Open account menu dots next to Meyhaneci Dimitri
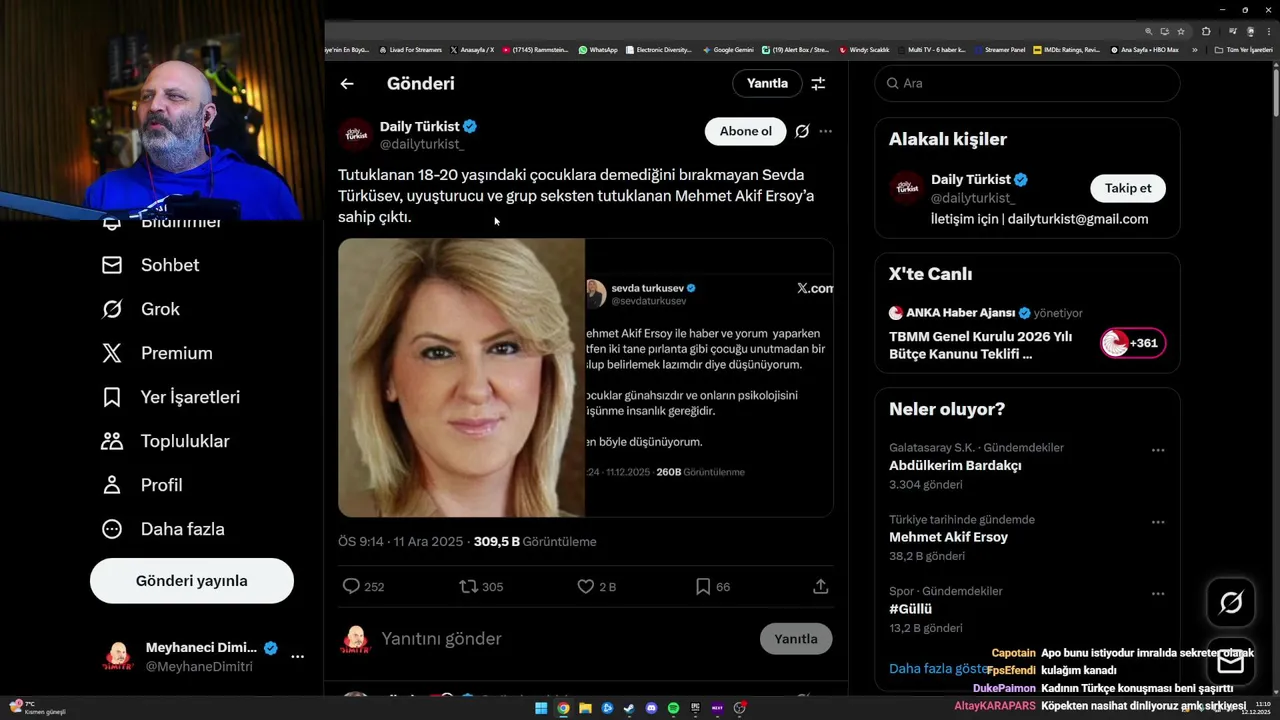 [297, 657]
